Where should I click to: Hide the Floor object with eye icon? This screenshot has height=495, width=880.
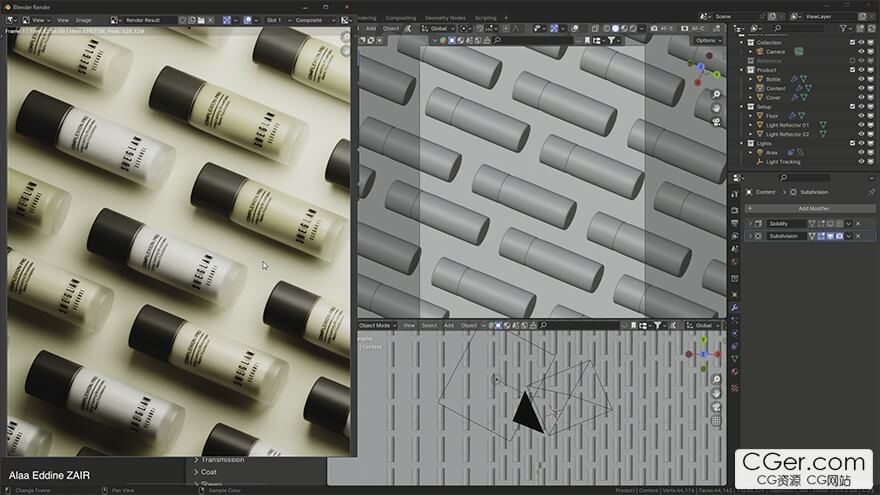tap(861, 116)
